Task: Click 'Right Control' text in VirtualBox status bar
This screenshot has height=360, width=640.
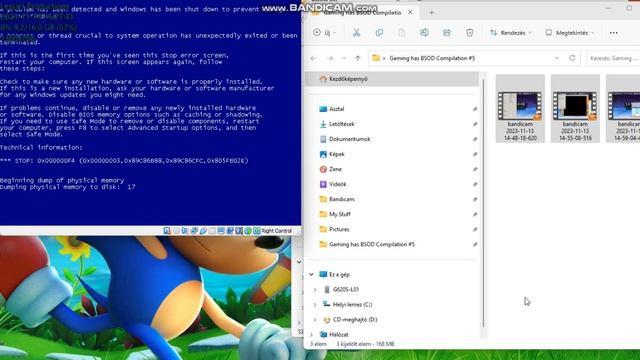Action: point(277,231)
